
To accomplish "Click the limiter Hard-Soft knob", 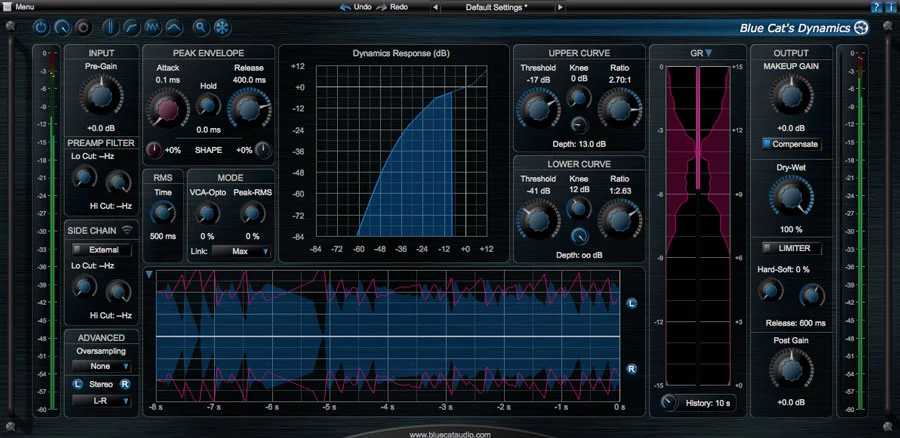I will [x=770, y=290].
